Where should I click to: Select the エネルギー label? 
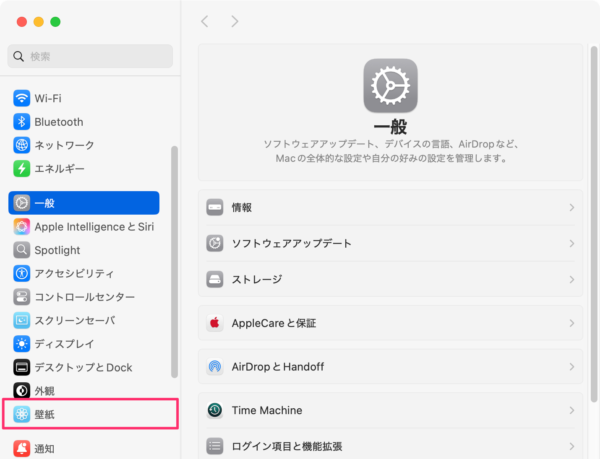(x=59, y=169)
